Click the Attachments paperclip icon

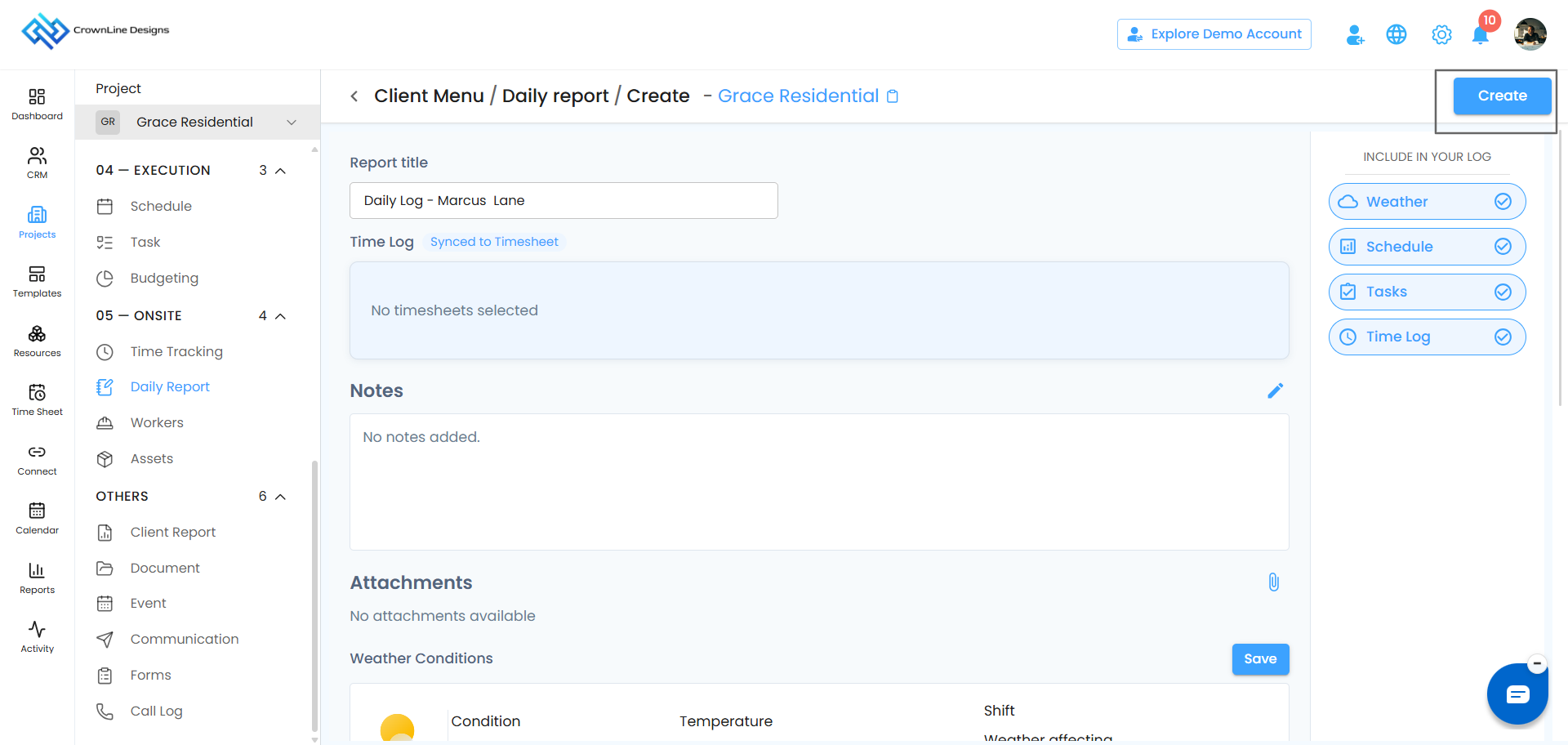[1273, 582]
